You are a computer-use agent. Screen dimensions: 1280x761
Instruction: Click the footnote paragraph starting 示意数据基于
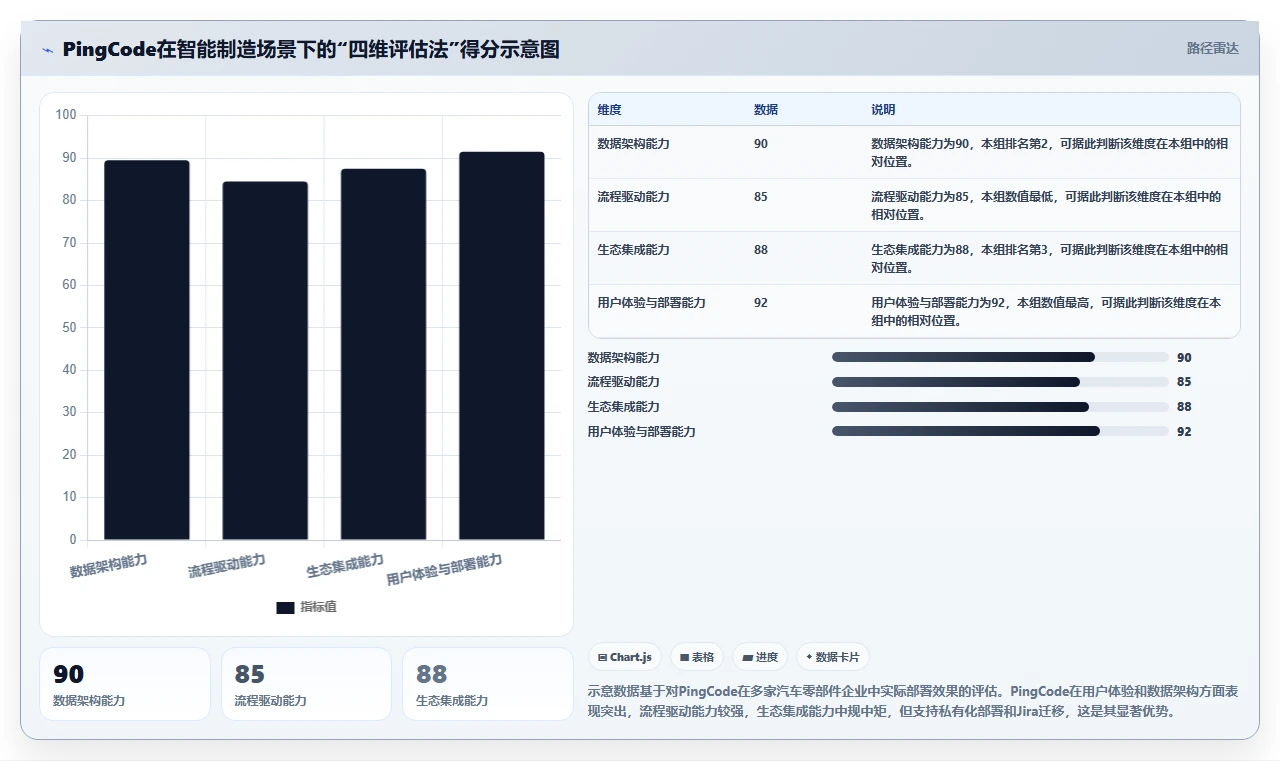tap(913, 702)
